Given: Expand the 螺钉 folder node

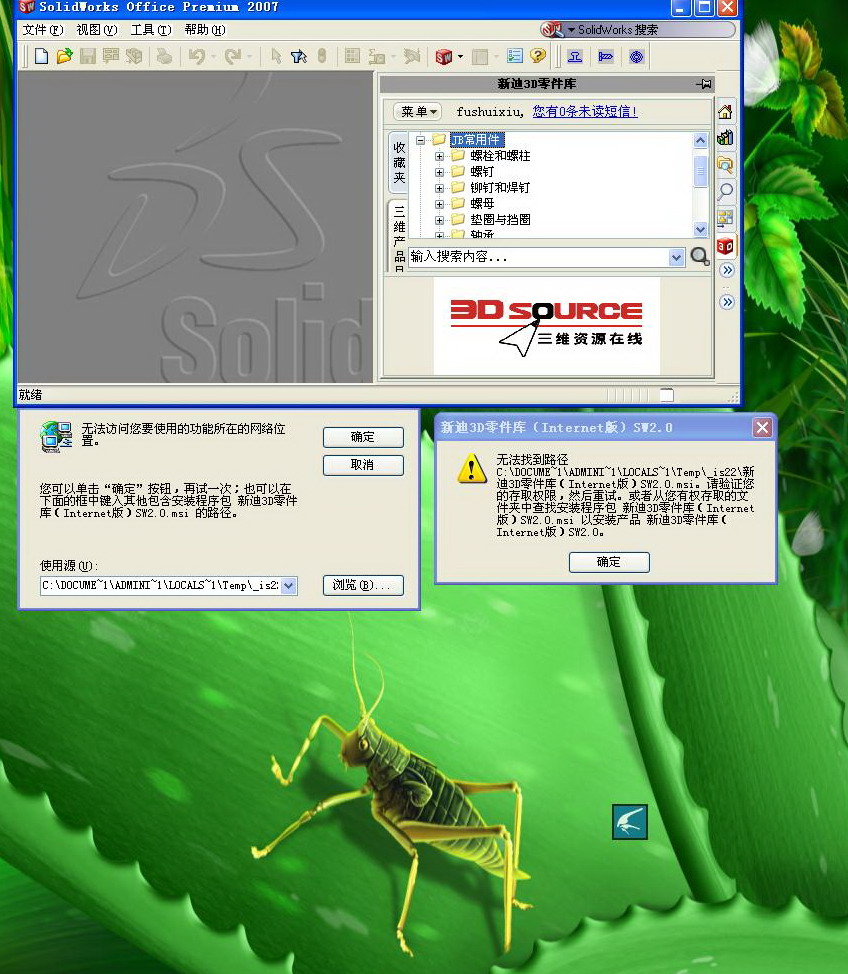Looking at the screenshot, I should click(439, 172).
